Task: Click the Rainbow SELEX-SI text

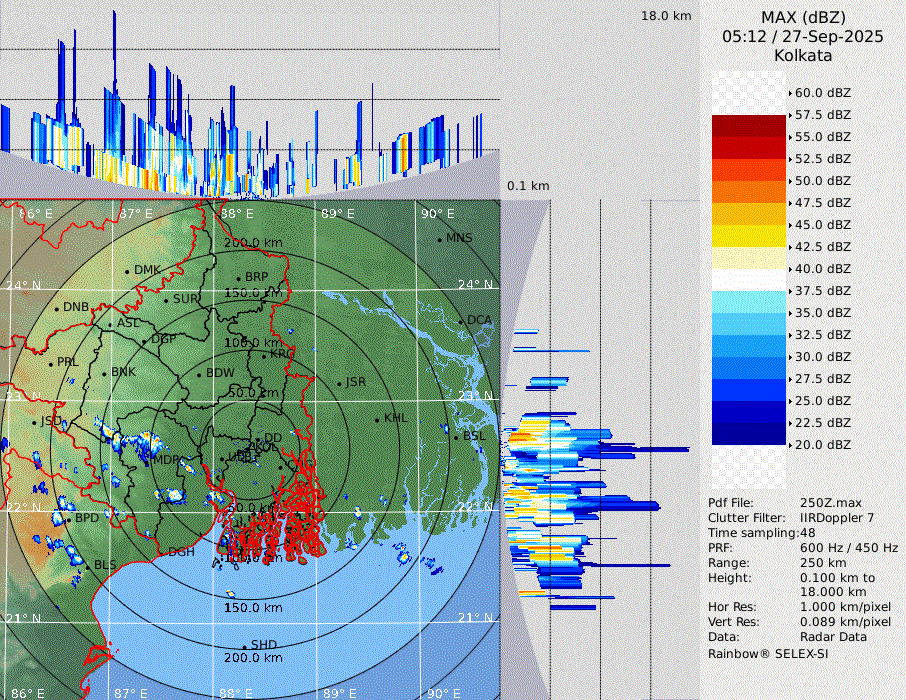Action: tap(768, 653)
